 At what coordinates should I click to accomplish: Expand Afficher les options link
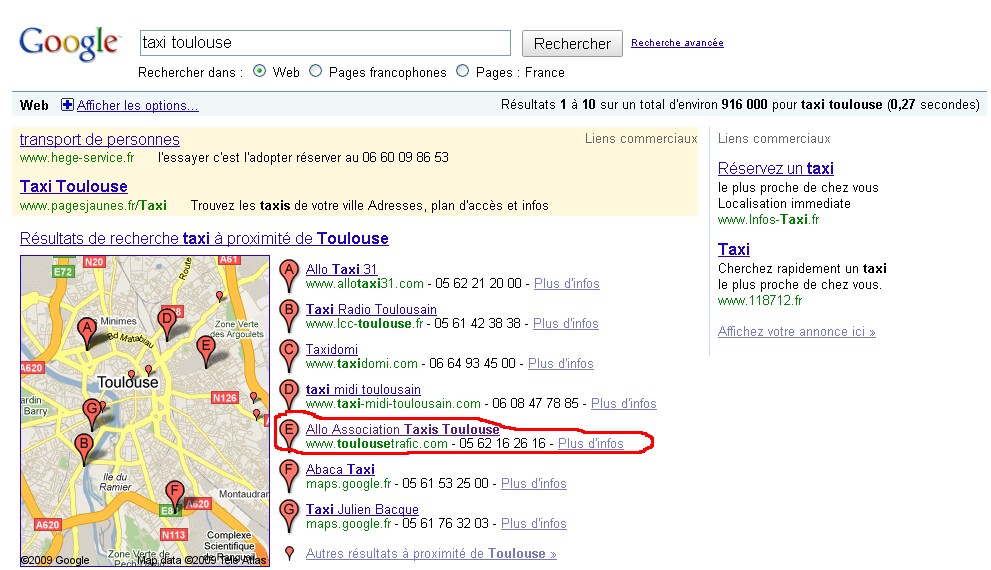point(138,106)
